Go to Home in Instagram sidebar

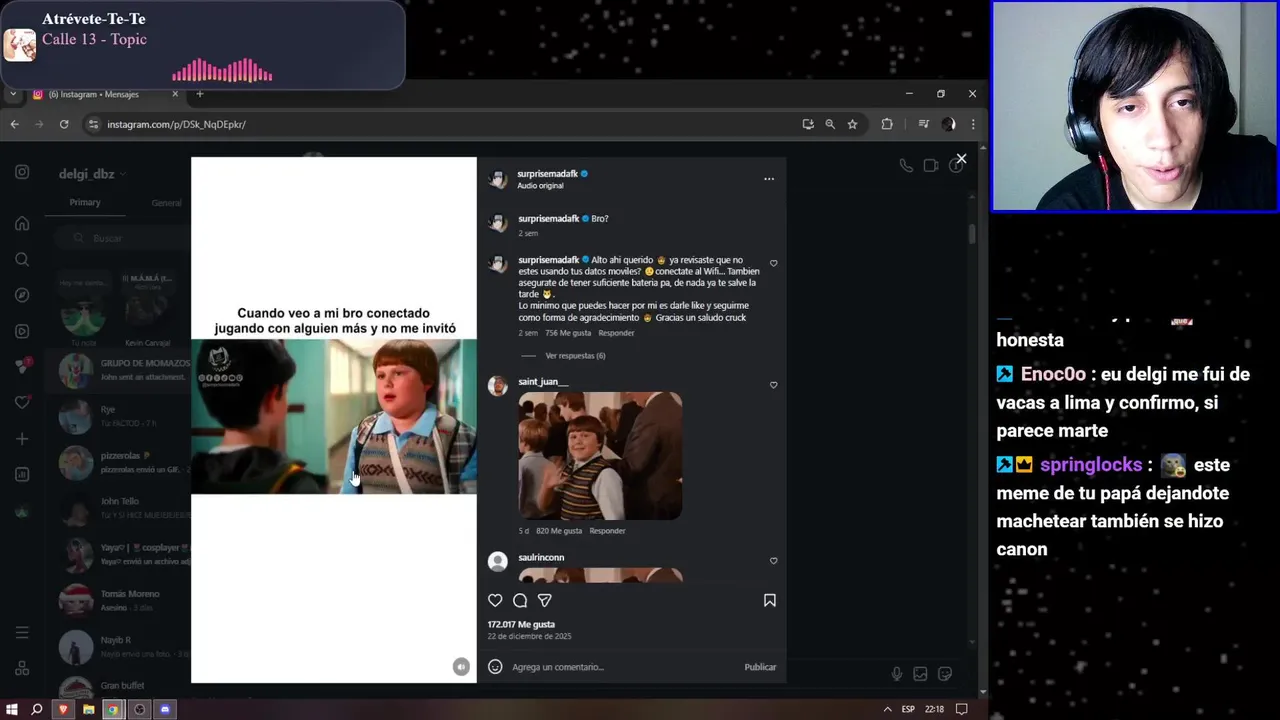click(x=22, y=223)
